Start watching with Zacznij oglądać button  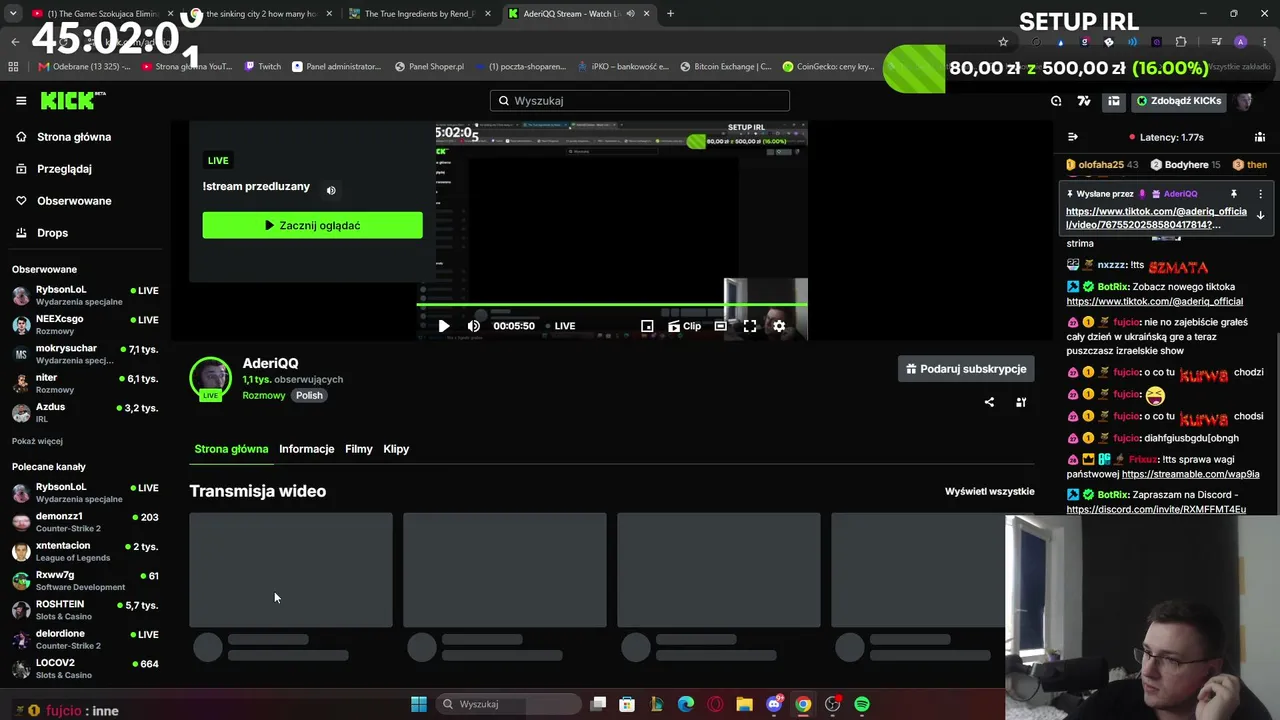(x=312, y=225)
